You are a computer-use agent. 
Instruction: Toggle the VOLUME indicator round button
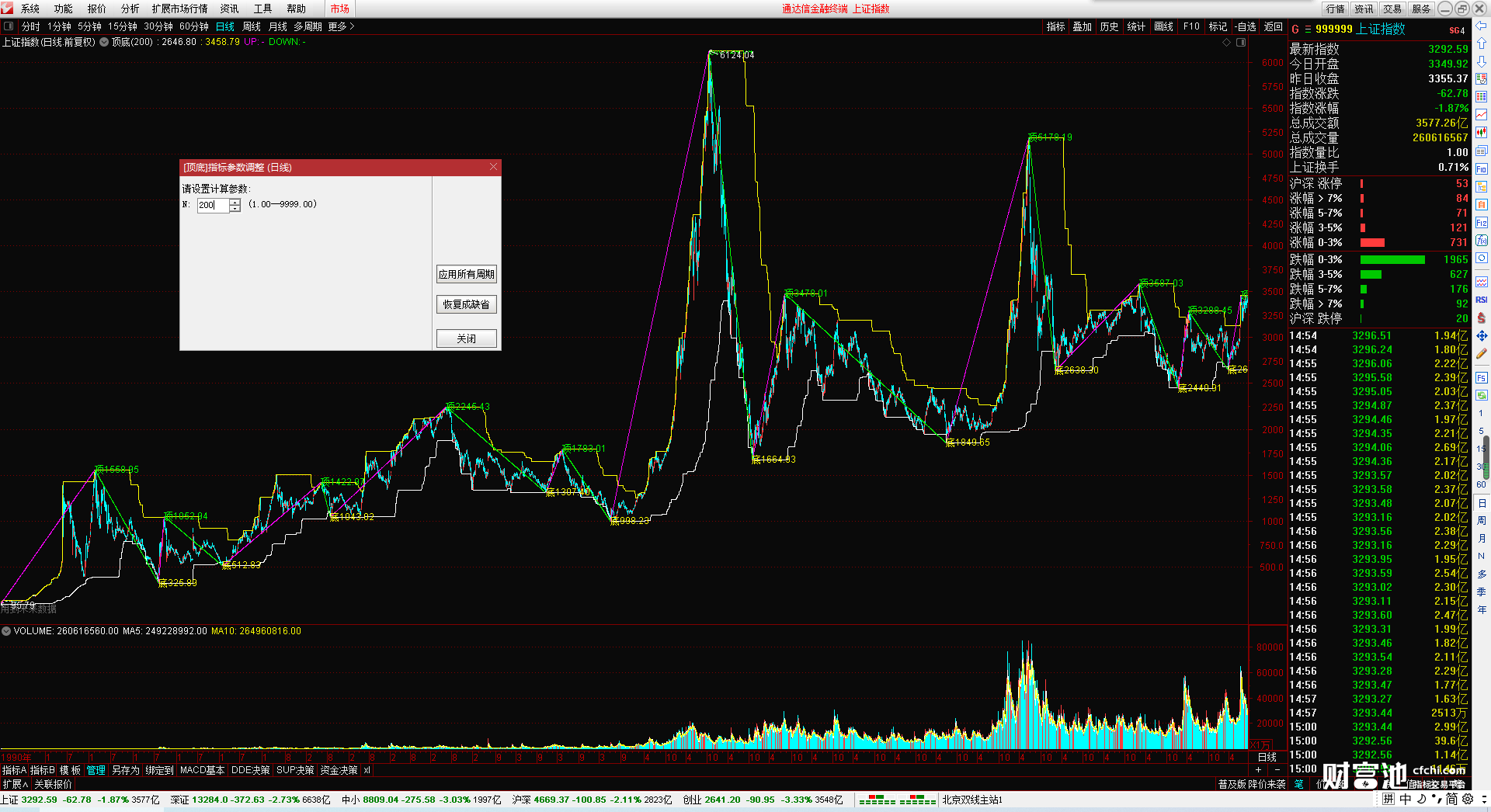6,631
